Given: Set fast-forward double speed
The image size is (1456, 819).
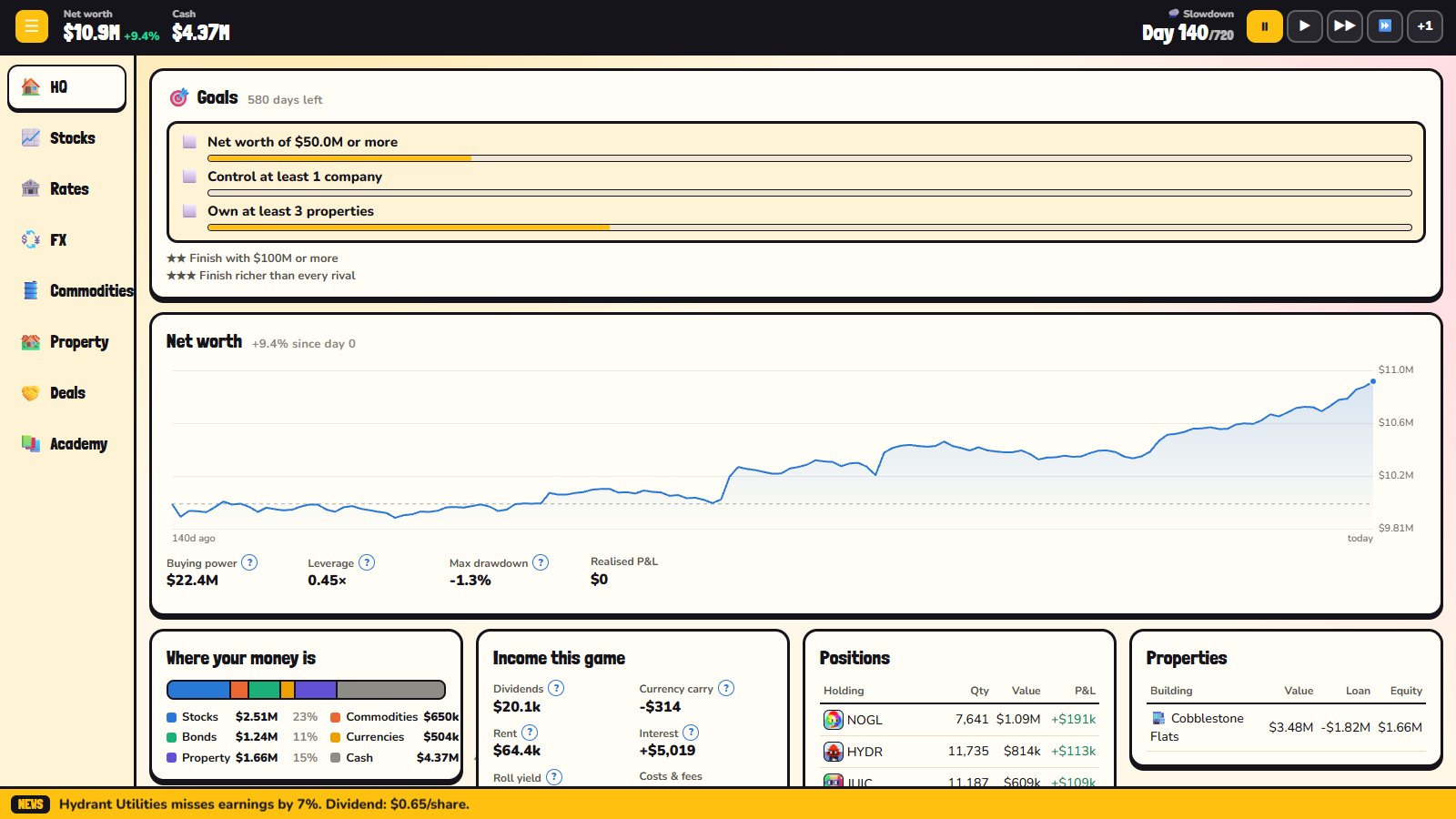Looking at the screenshot, I should pyautogui.click(x=1344, y=26).
